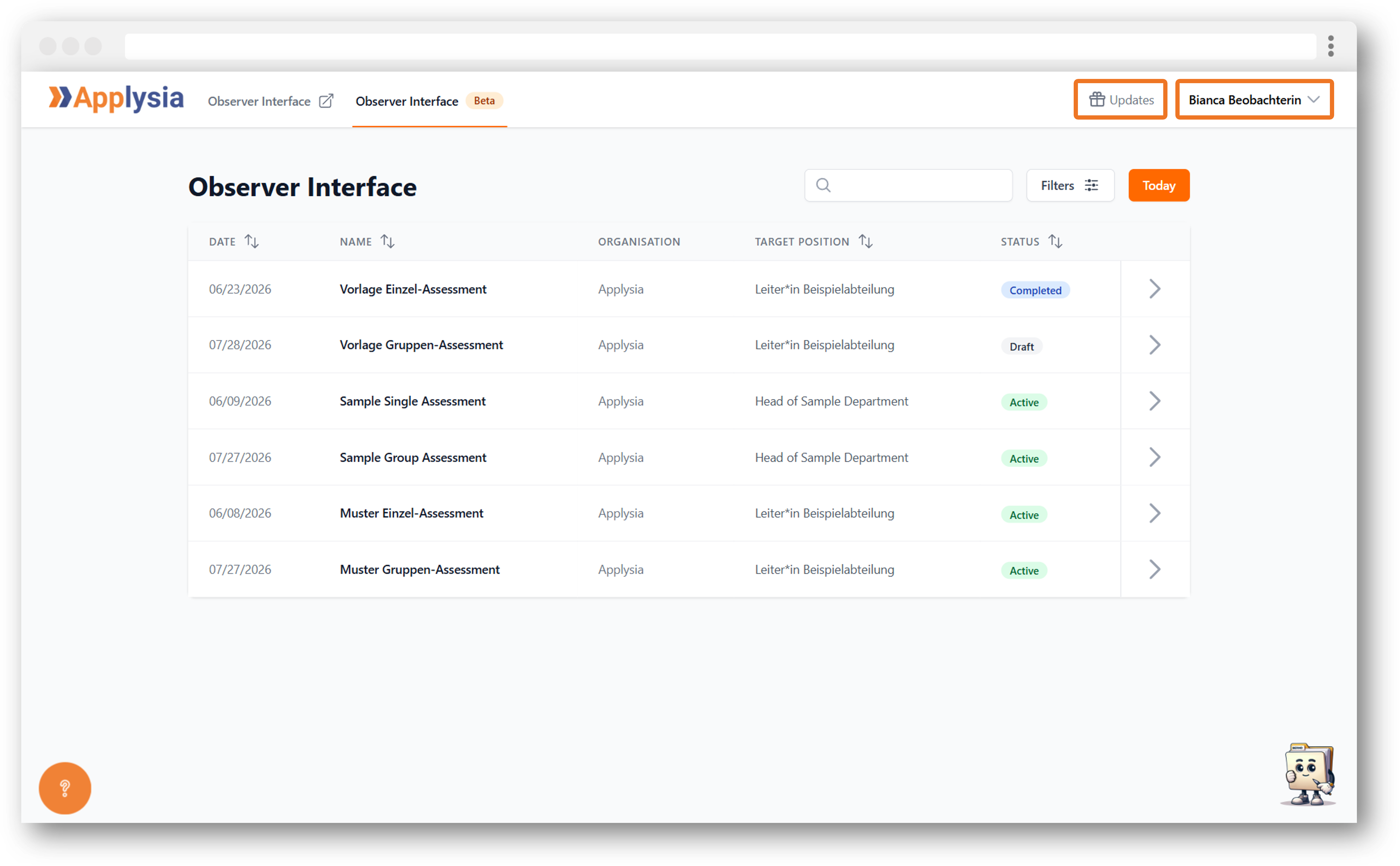Click Active badge of Sample Single Assessment
Image resolution: width=1400 pixels, height=866 pixels.
(x=1023, y=402)
